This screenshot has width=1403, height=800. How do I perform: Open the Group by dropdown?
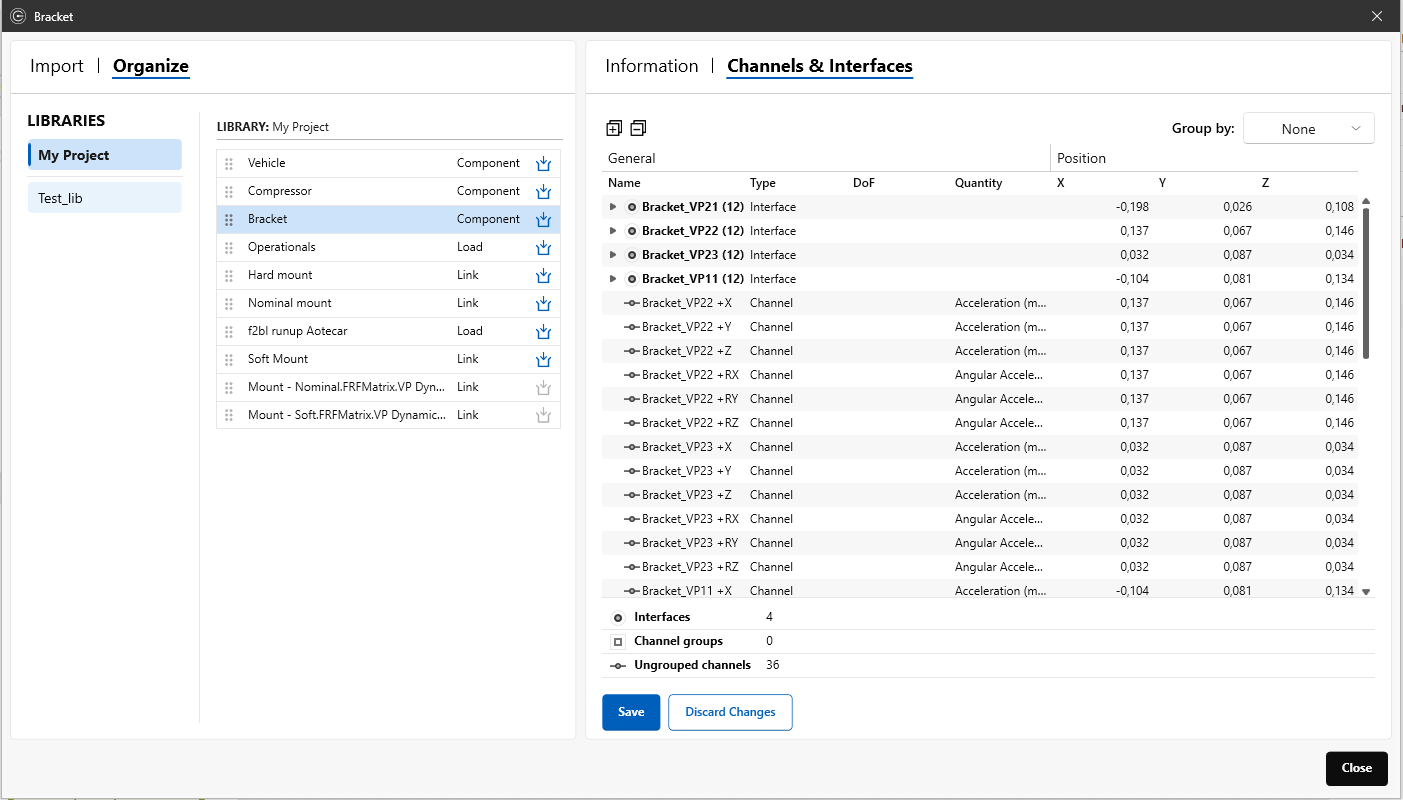(x=1308, y=129)
